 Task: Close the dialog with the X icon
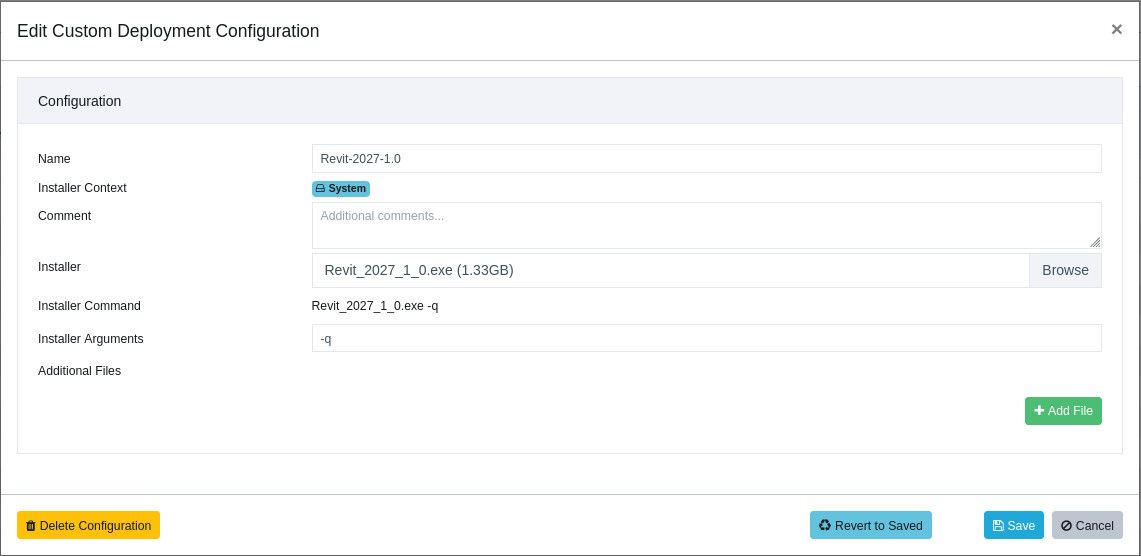[x=1116, y=29]
